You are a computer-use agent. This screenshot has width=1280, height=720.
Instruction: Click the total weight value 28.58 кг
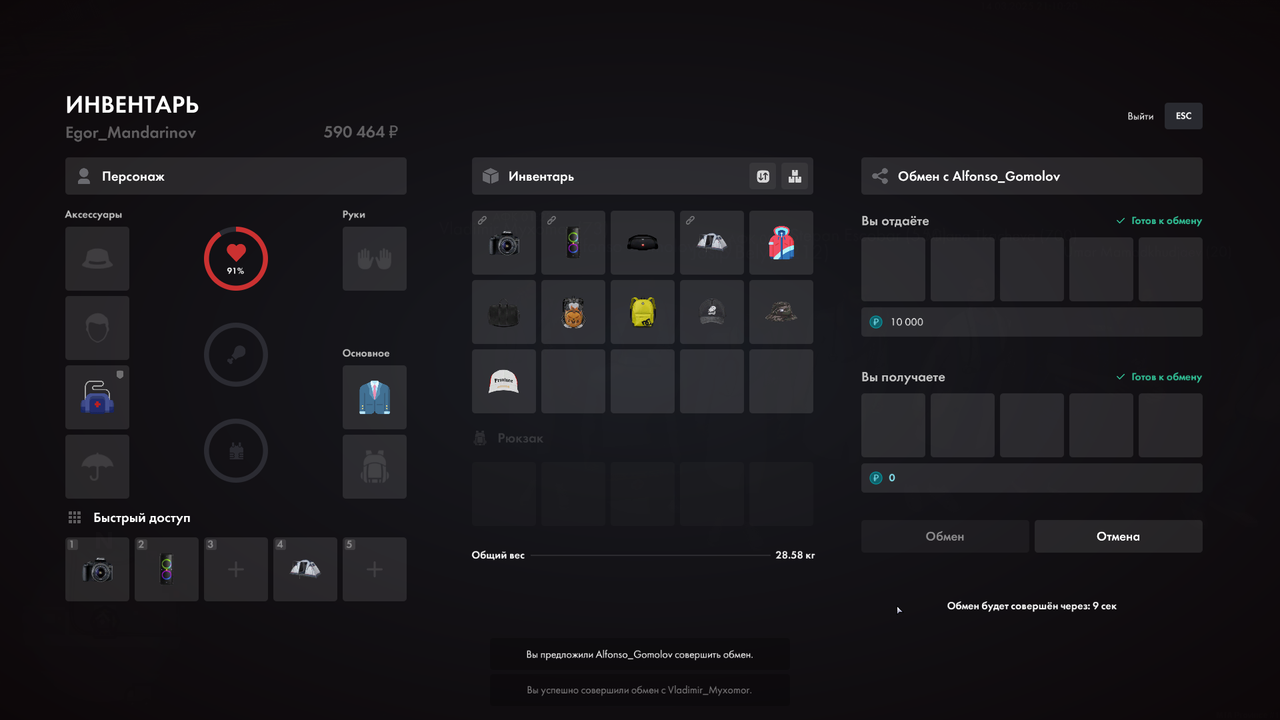(x=795, y=554)
